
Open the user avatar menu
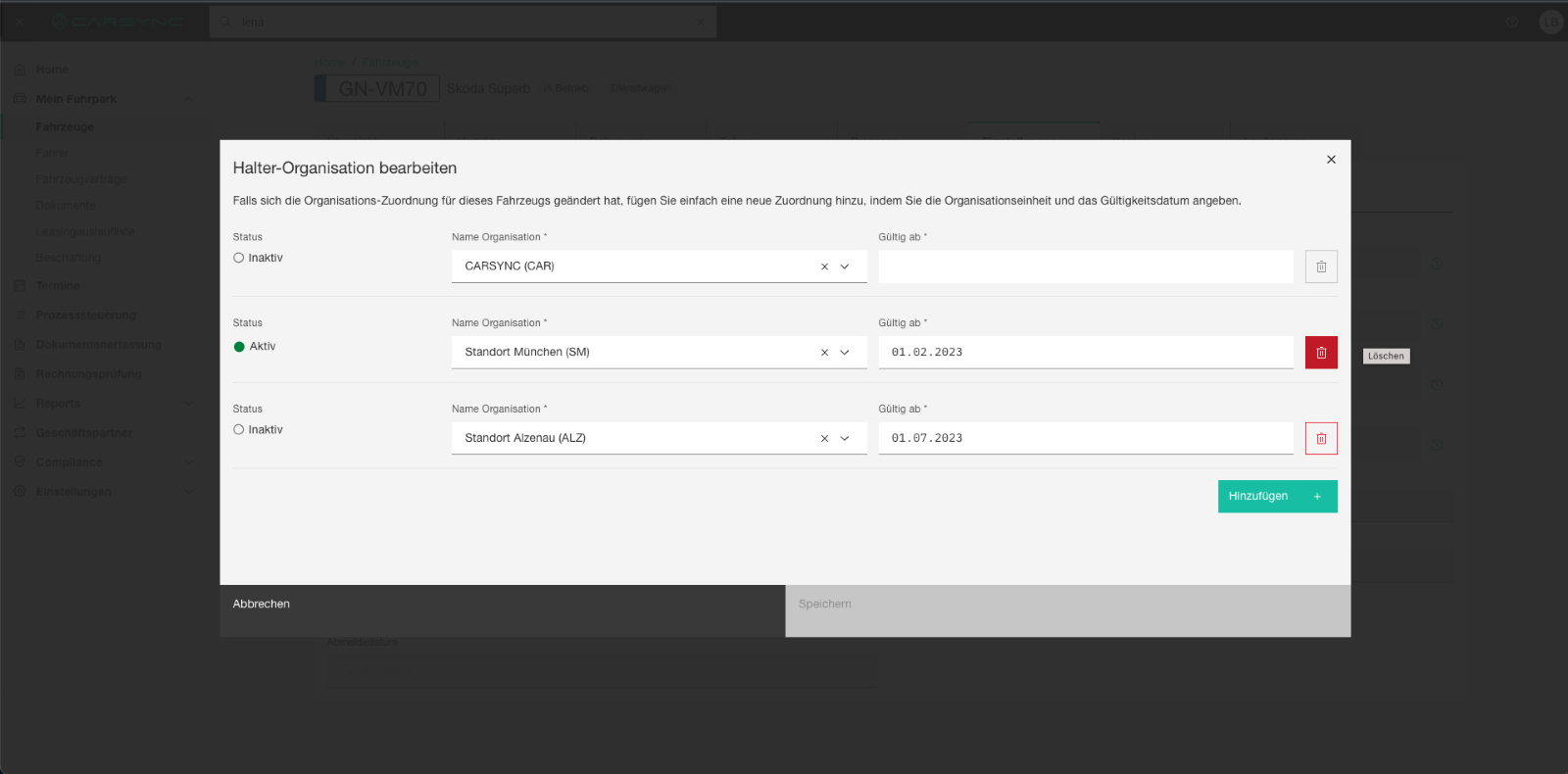tap(1550, 22)
